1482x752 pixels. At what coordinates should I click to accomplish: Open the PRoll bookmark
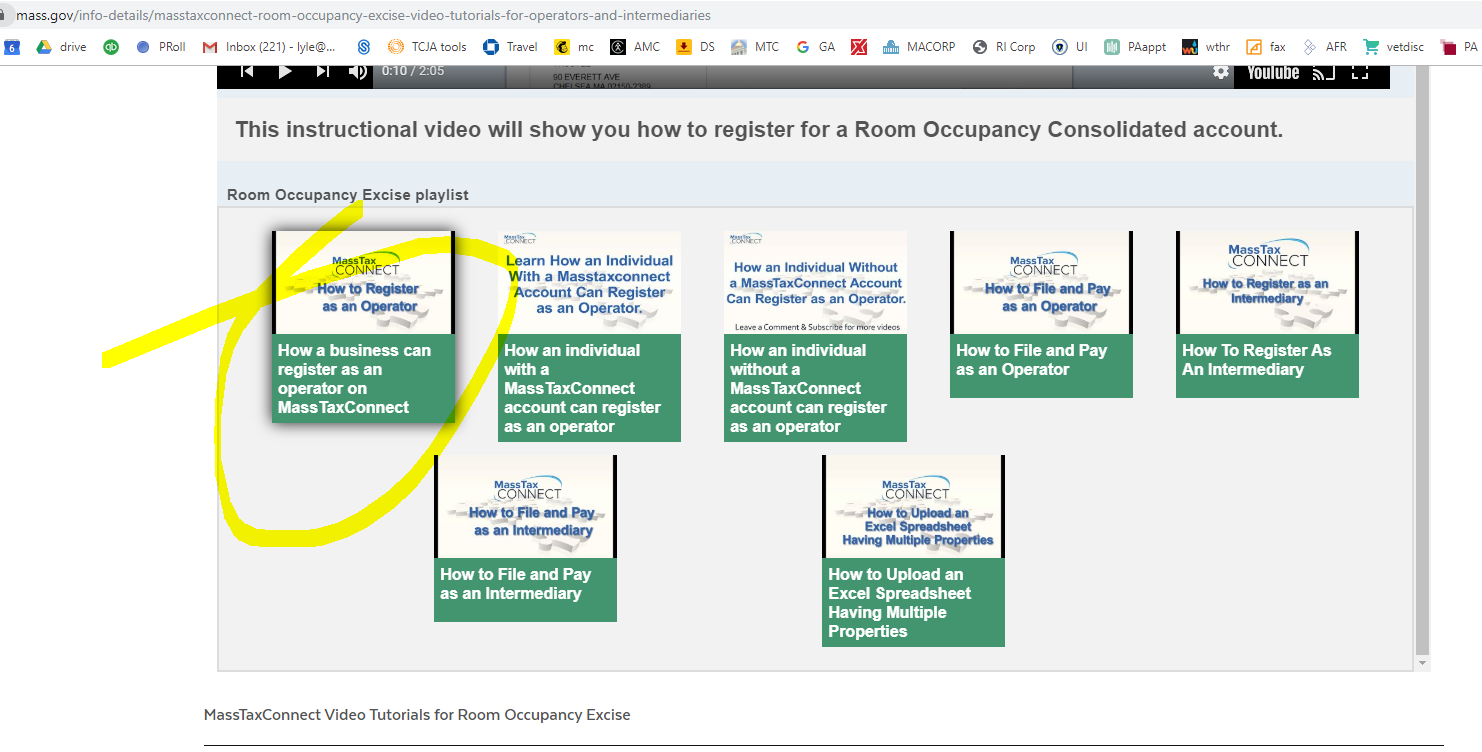(x=160, y=46)
